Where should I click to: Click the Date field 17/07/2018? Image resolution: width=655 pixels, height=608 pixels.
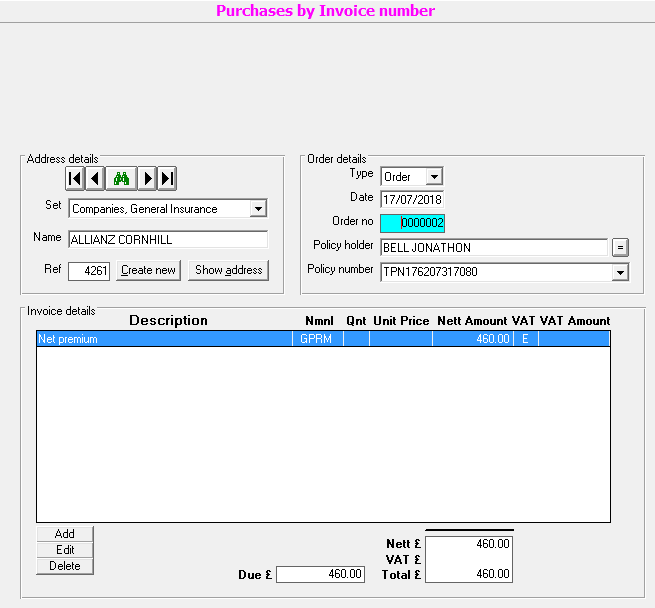[412, 199]
